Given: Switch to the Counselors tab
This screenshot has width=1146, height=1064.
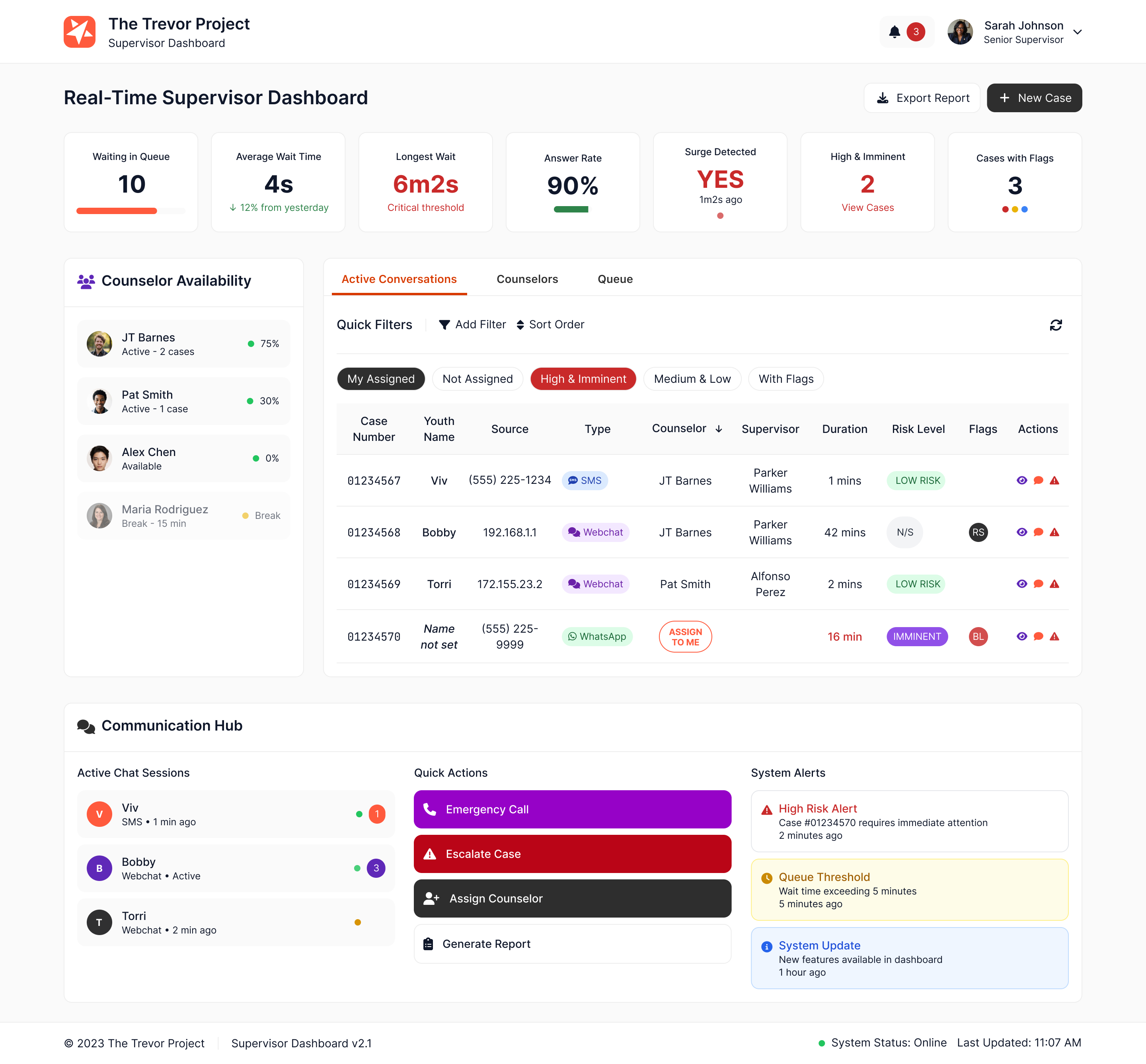Looking at the screenshot, I should [527, 279].
